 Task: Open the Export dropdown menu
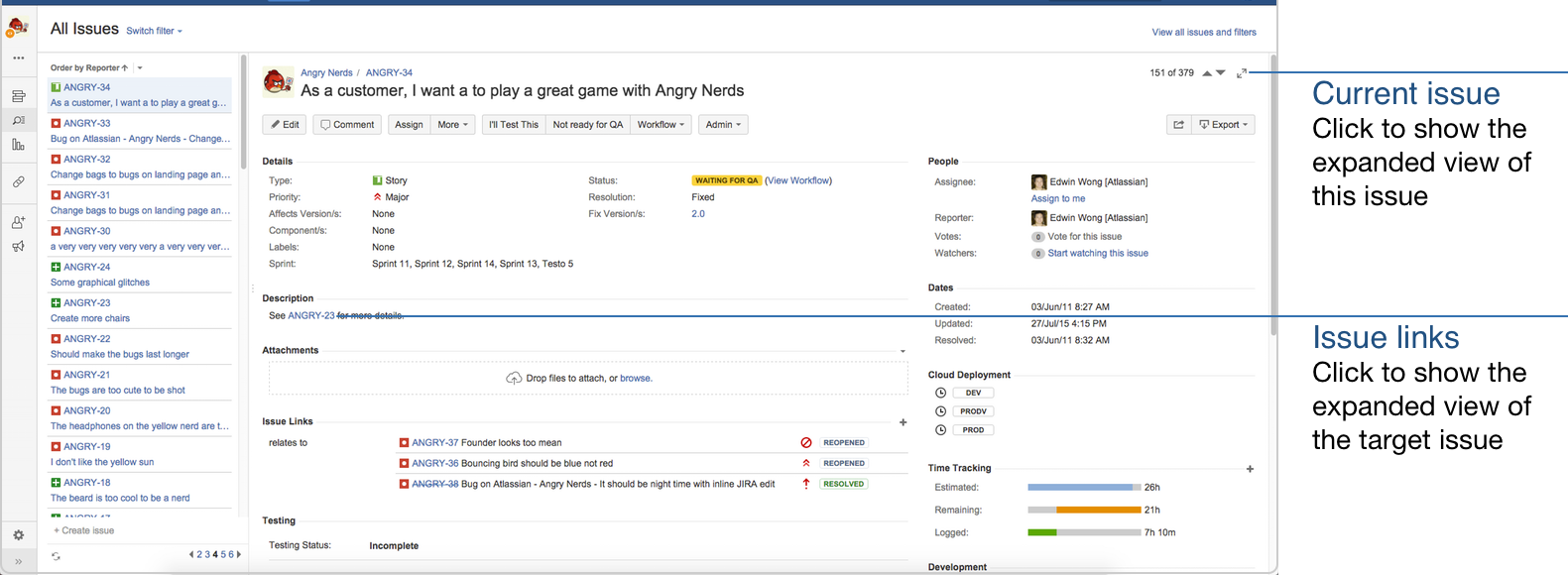point(1224,125)
